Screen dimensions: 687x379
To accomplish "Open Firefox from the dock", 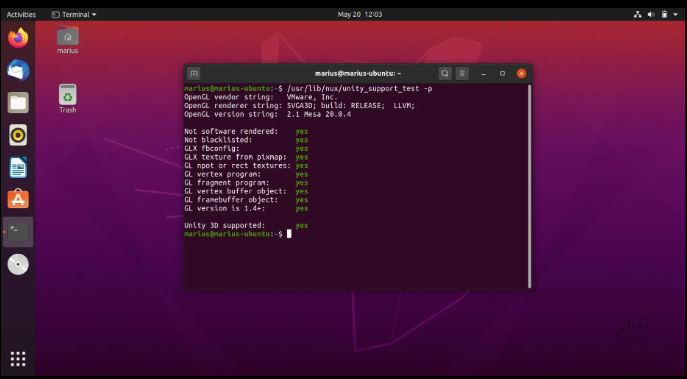I will pos(18,38).
